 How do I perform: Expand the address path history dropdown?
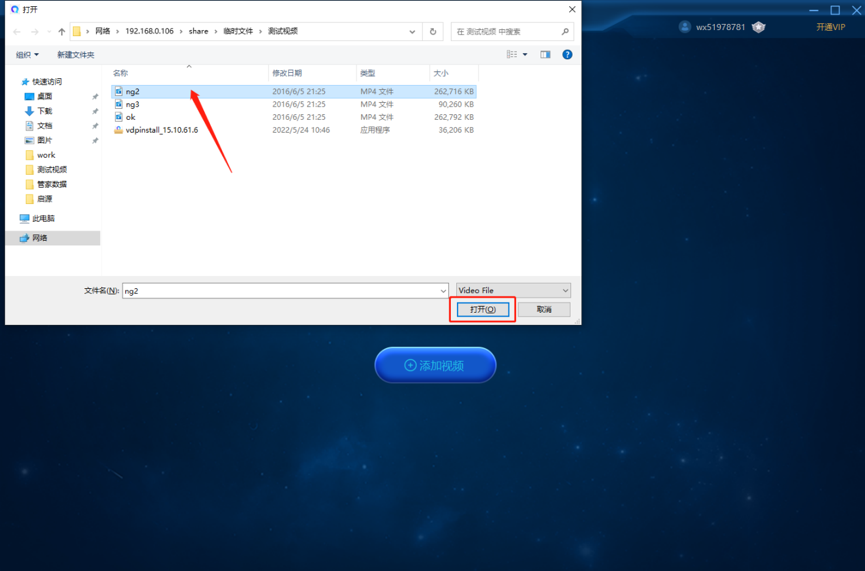tap(412, 31)
